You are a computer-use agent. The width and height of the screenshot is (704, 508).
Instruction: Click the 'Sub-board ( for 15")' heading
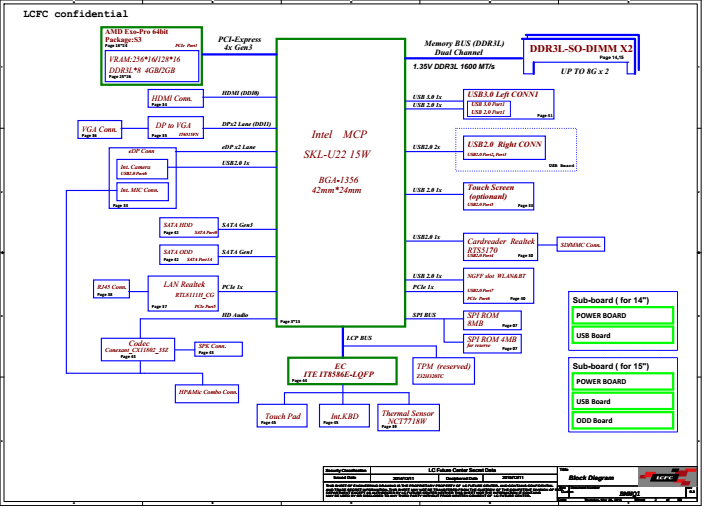[611, 366]
